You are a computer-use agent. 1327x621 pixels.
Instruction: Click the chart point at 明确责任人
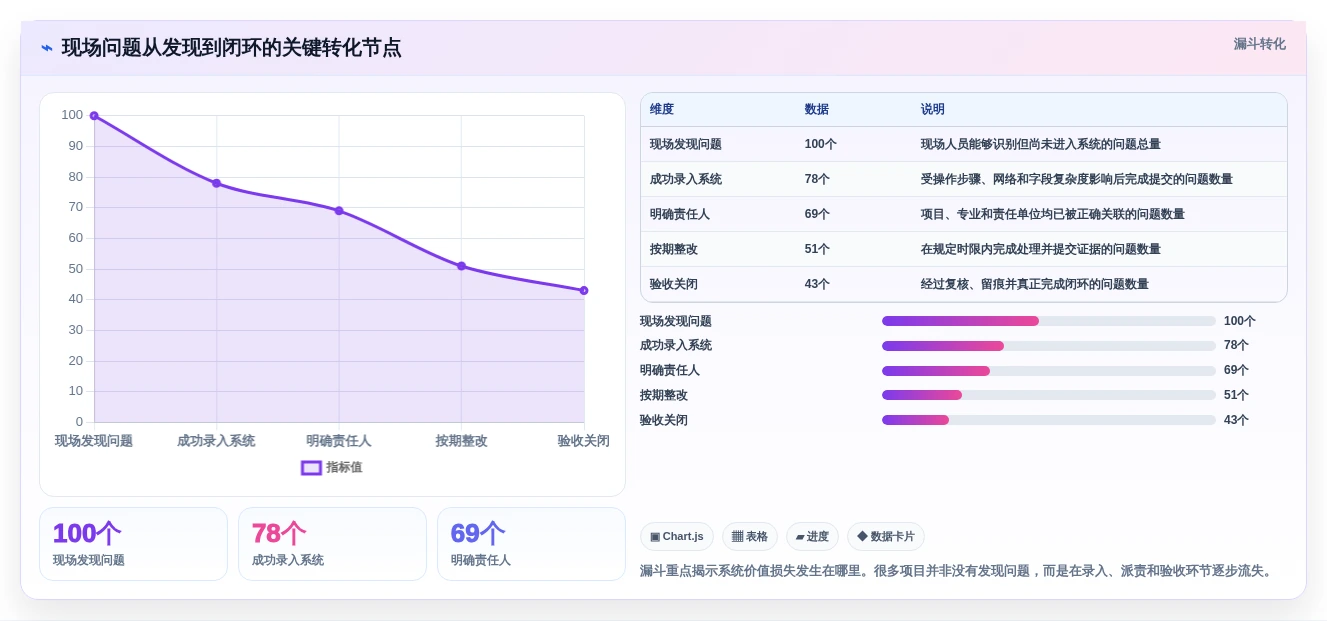[339, 211]
